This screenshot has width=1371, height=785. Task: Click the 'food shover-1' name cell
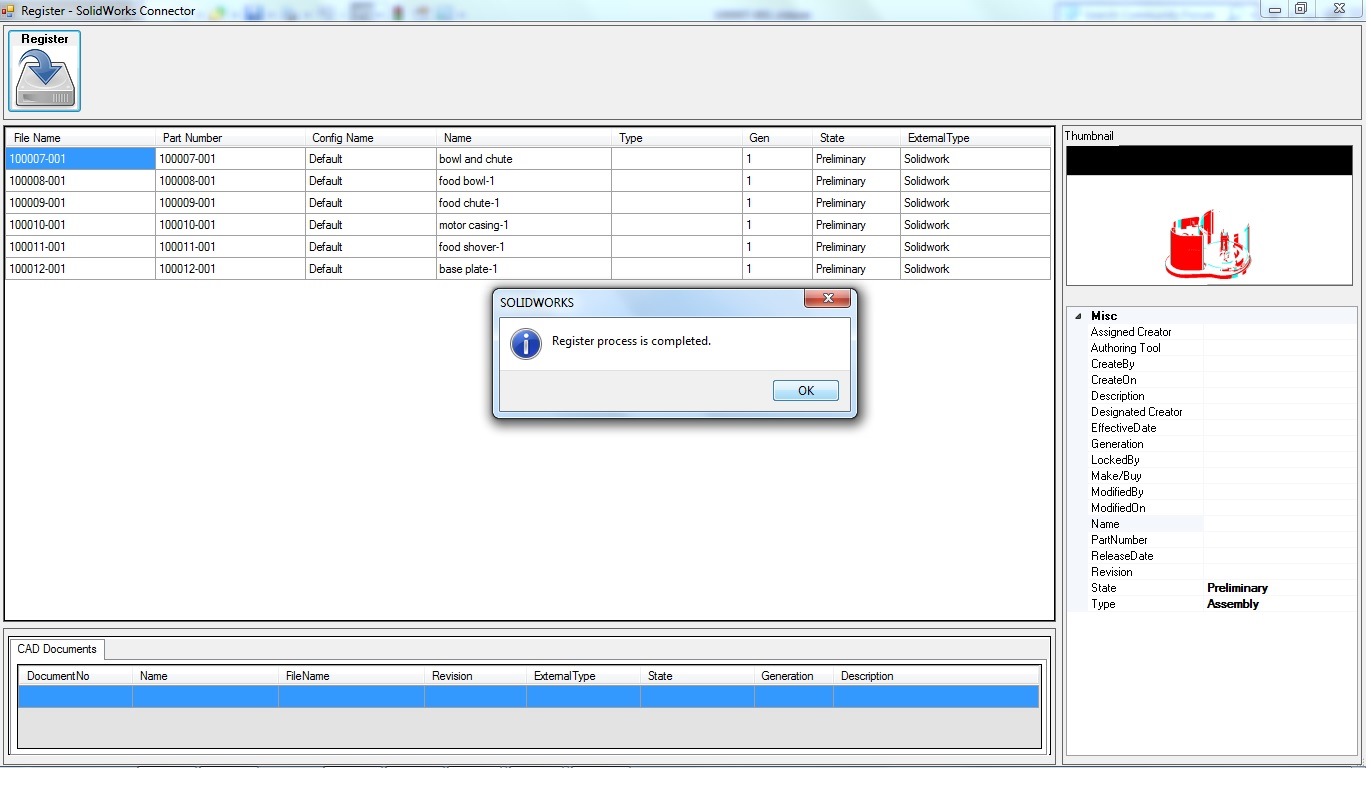click(x=524, y=247)
